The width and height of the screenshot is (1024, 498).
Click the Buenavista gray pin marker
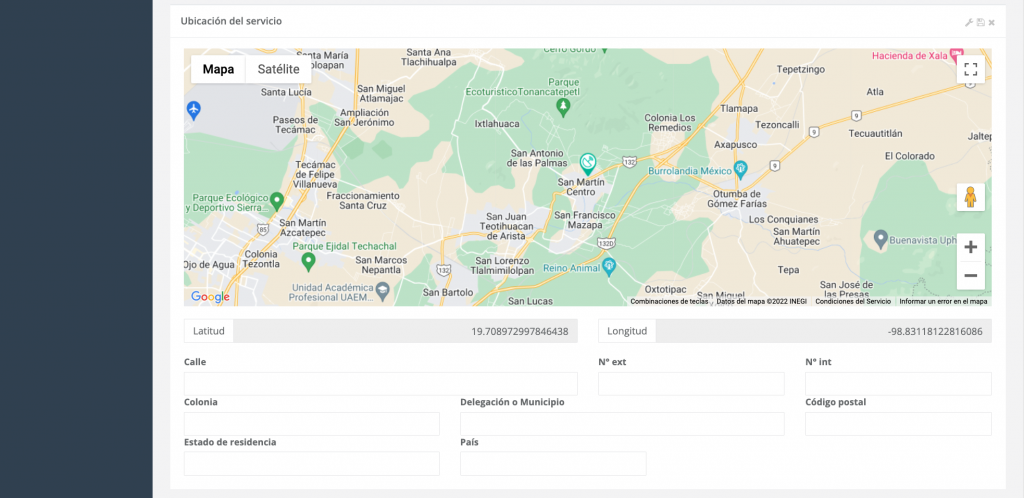click(880, 240)
